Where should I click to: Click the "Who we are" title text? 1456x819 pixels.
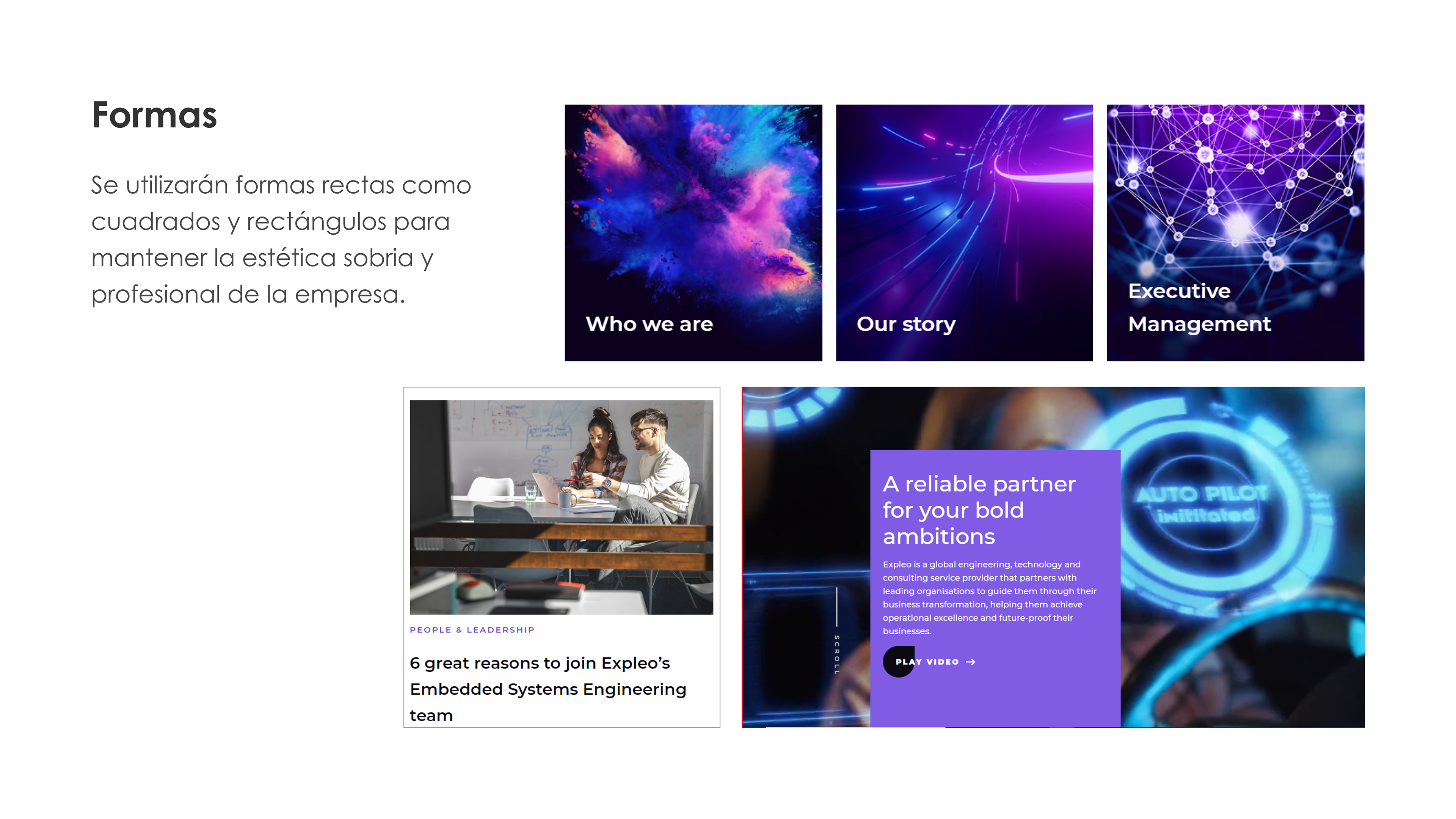pyautogui.click(x=650, y=324)
